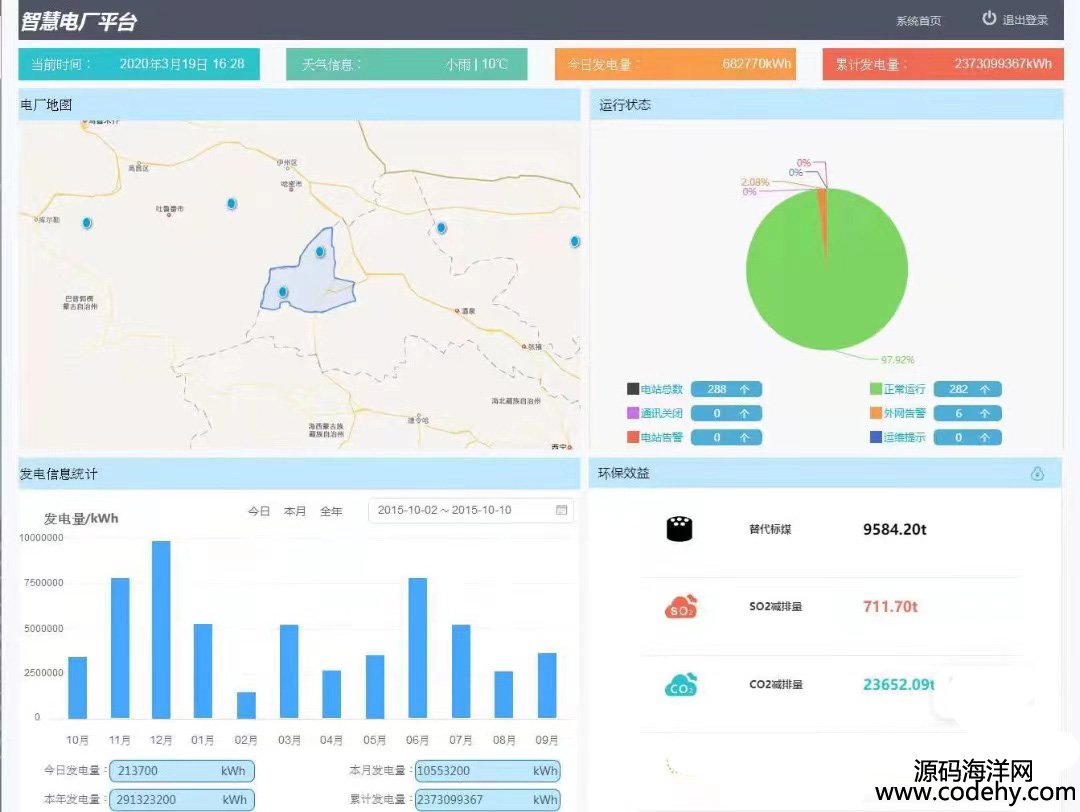Open the calendar icon in the date range field
Screen dimensions: 1080x812
click(561, 510)
